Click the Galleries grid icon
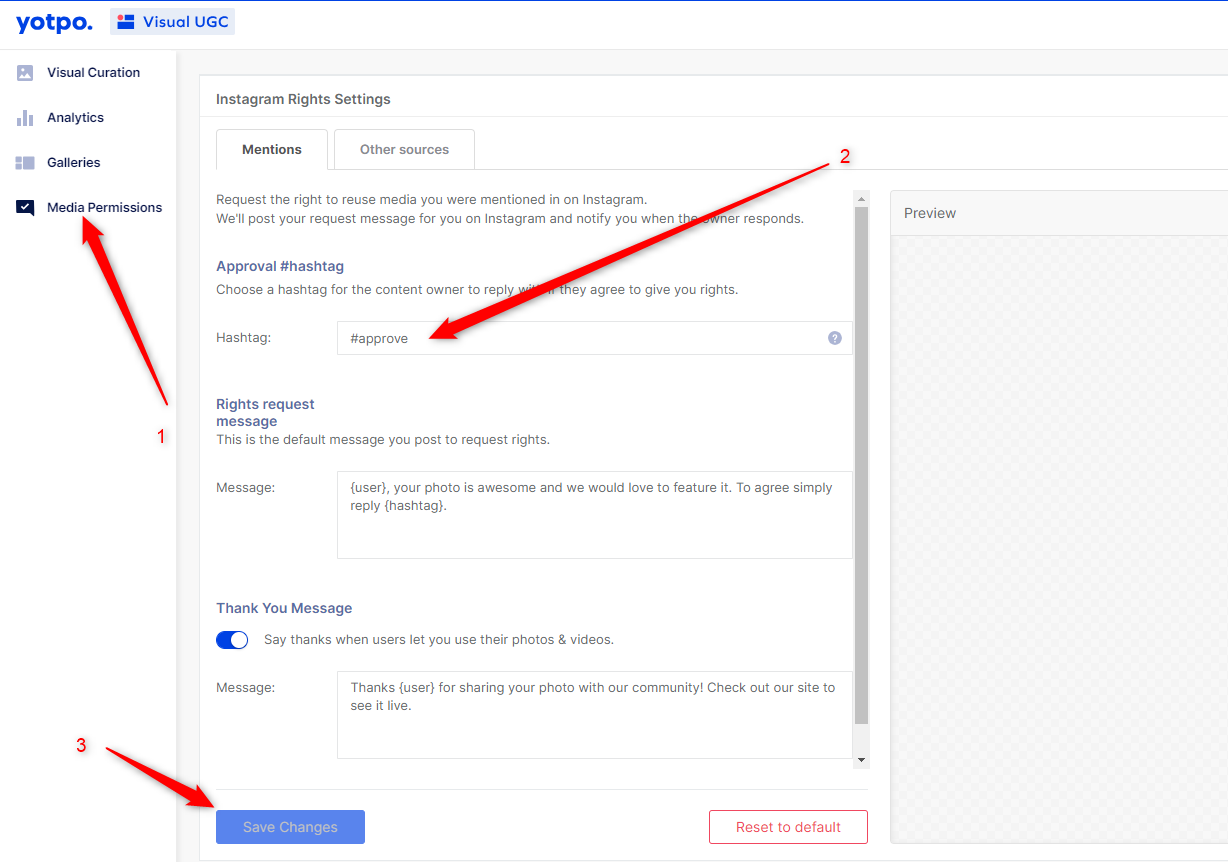 (x=25, y=162)
